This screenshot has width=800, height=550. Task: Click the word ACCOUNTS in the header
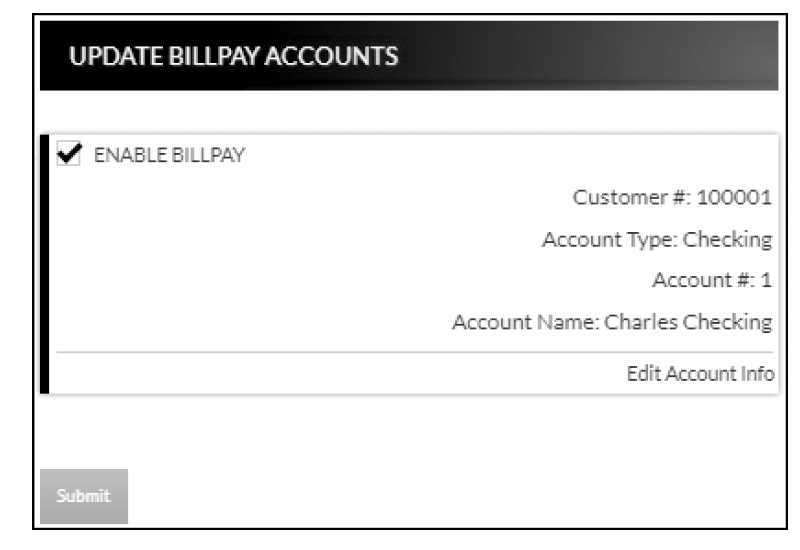pyautogui.click(x=344, y=56)
